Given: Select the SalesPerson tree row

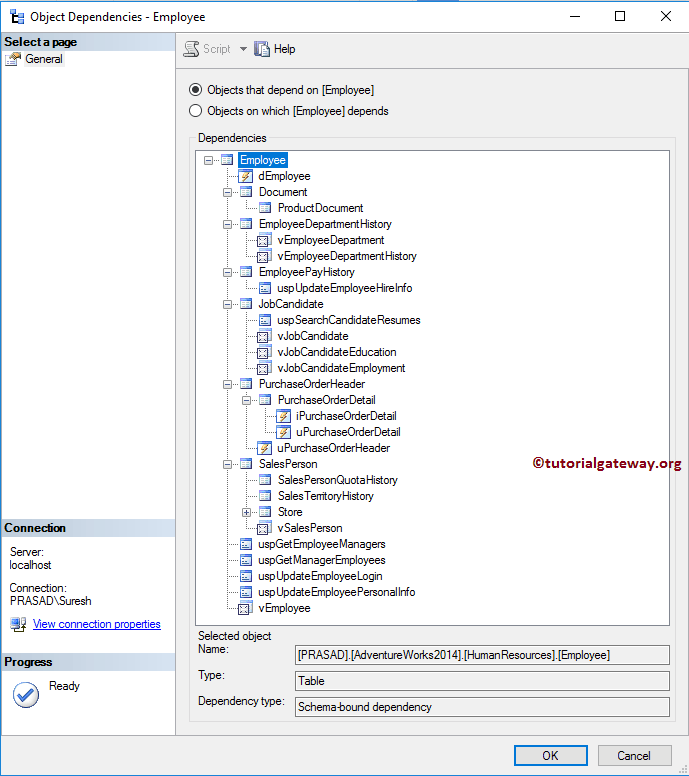Looking at the screenshot, I should (288, 464).
